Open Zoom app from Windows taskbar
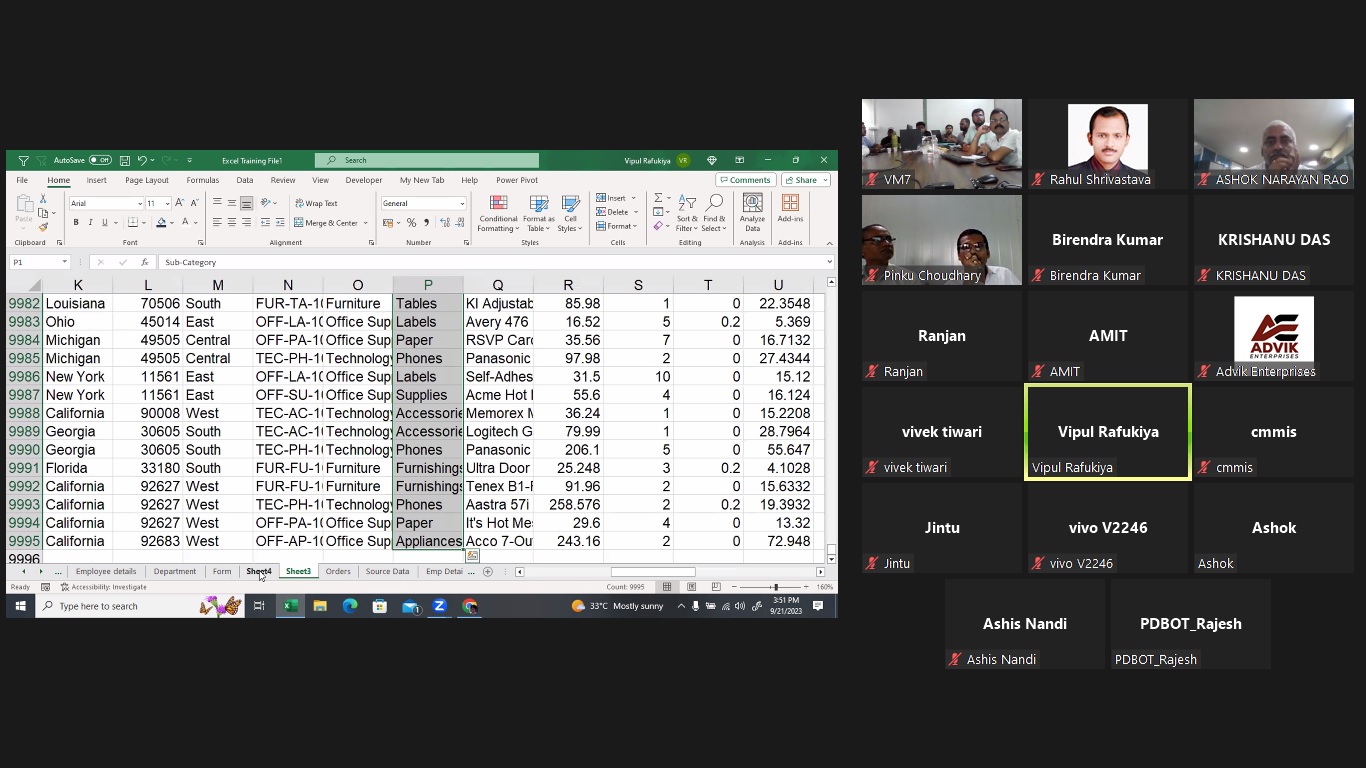The image size is (1366, 768). (439, 606)
